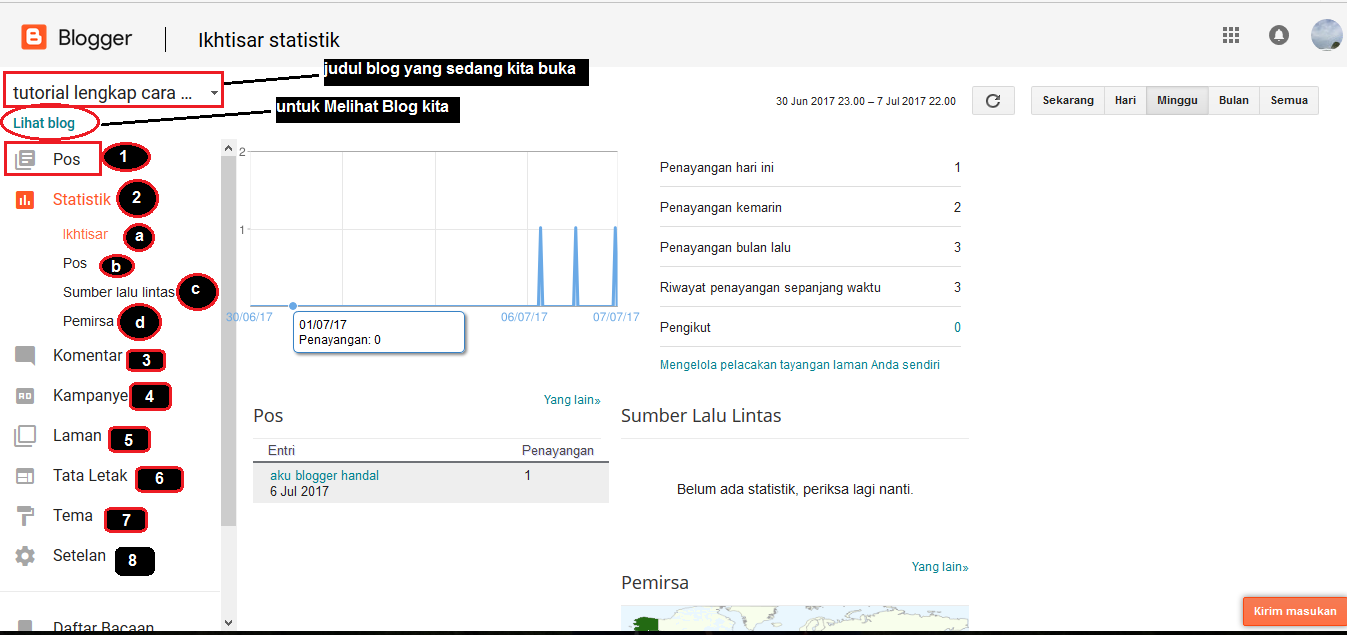1347x635 pixels.
Task: Click the Tema paint roller icon
Action: 25,516
